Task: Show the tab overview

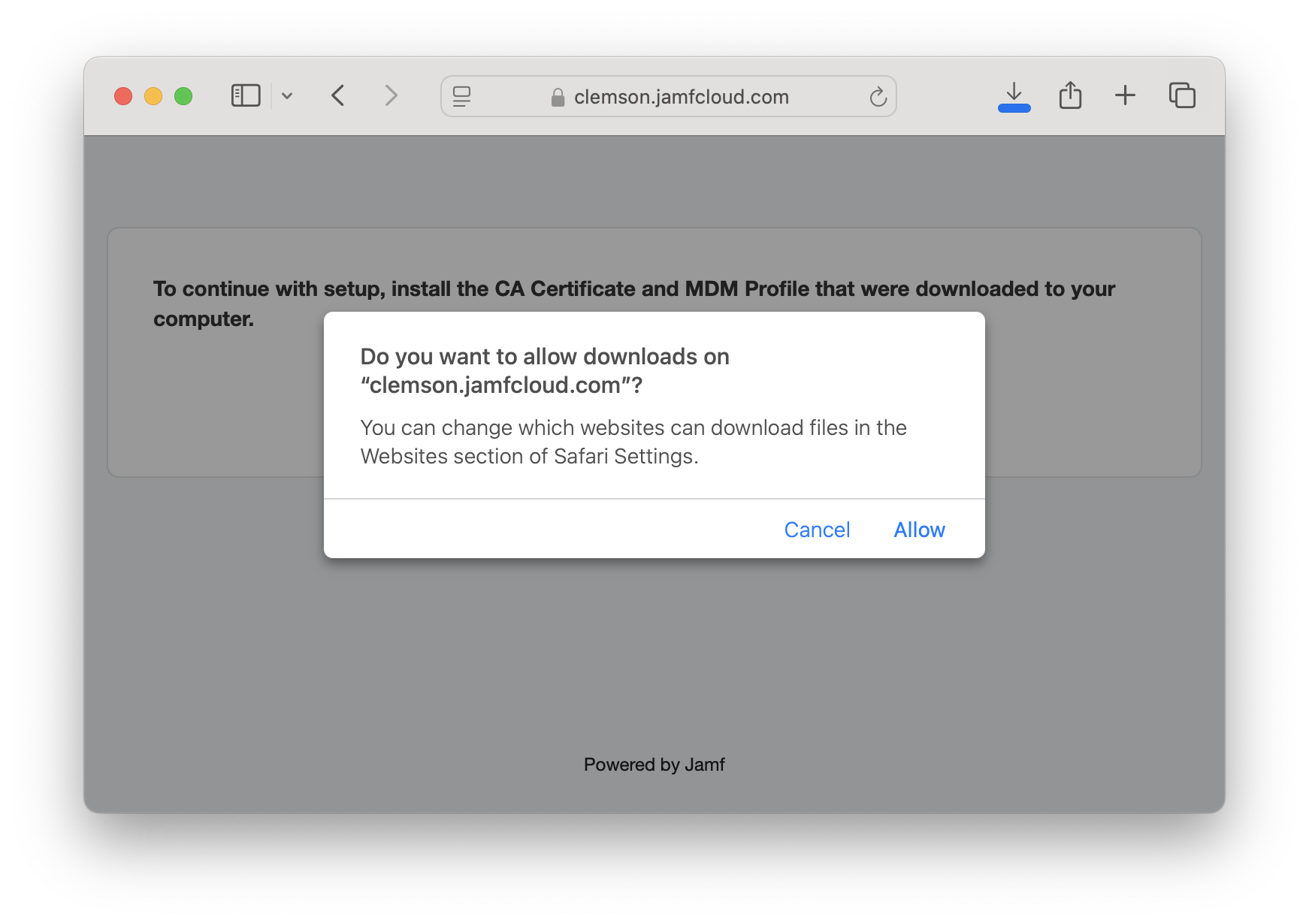Action: [1182, 95]
